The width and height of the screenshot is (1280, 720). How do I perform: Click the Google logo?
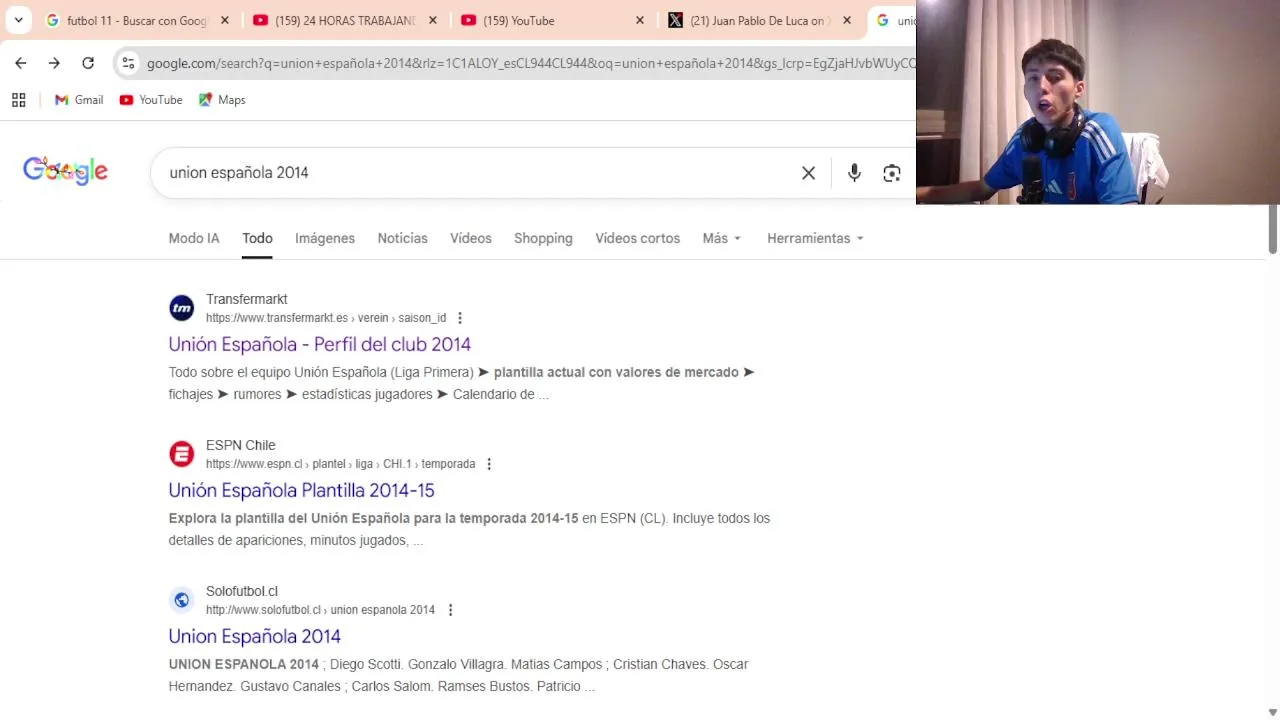click(x=65, y=171)
